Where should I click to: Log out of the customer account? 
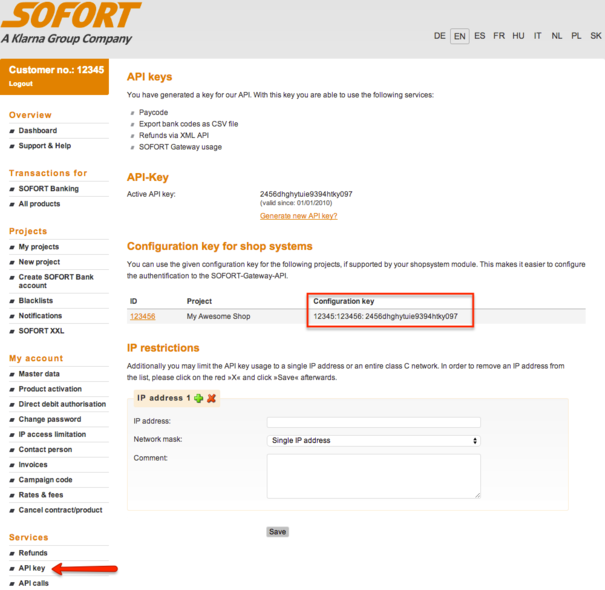pyautogui.click(x=21, y=84)
